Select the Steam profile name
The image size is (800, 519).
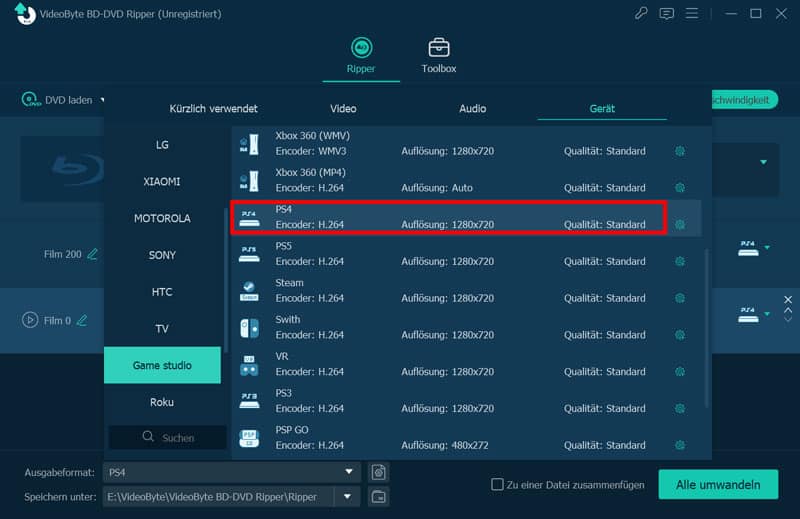point(289,283)
